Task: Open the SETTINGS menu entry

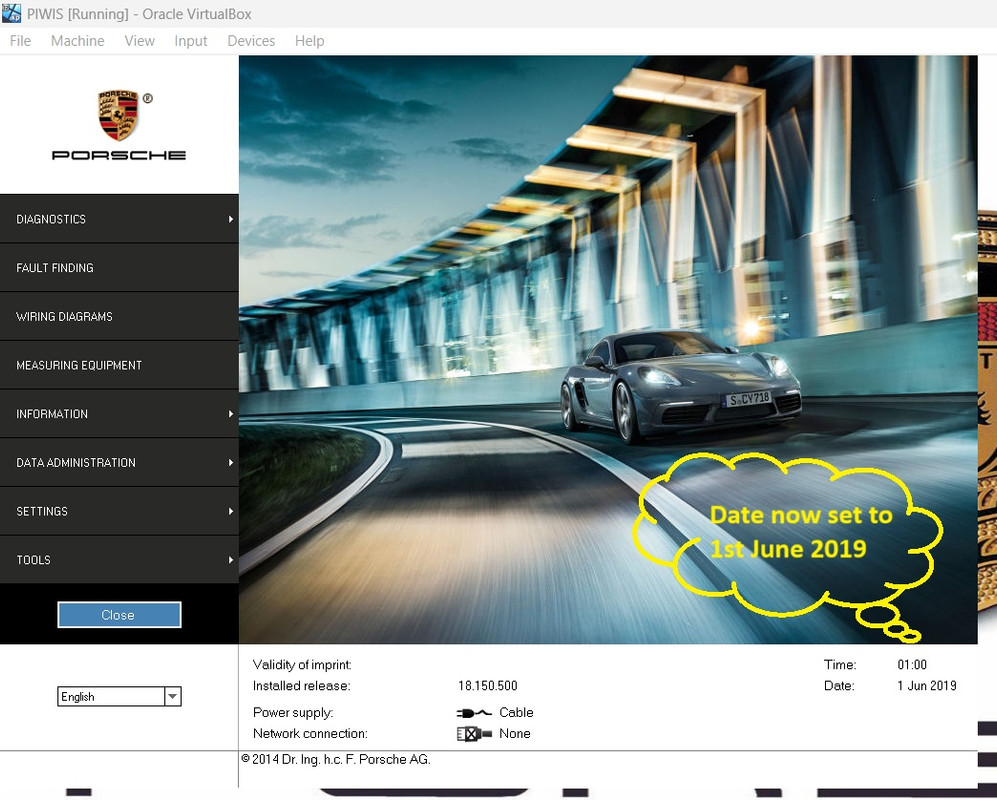Action: click(x=119, y=511)
